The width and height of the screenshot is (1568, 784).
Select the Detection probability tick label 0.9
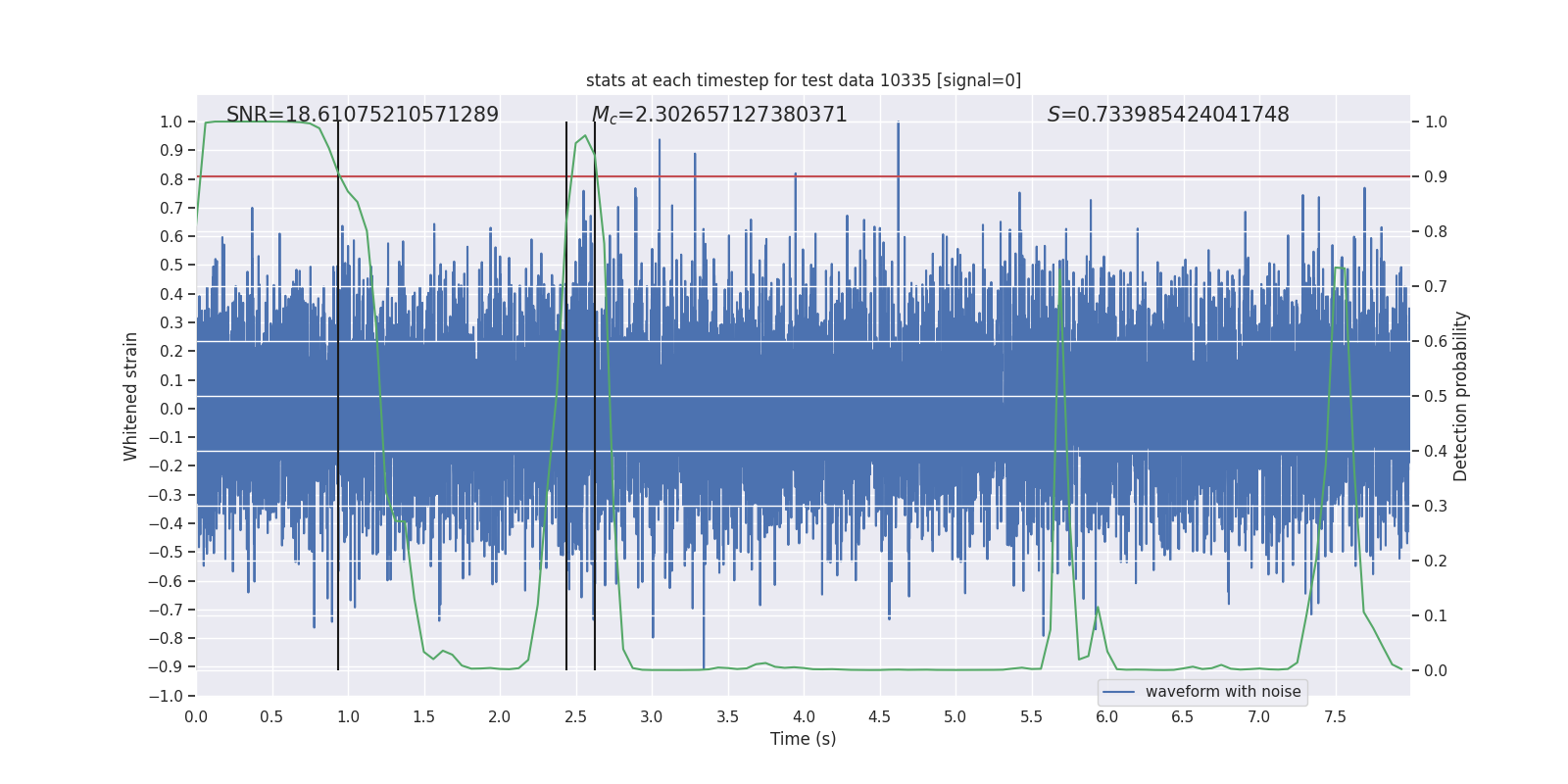pos(1436,177)
